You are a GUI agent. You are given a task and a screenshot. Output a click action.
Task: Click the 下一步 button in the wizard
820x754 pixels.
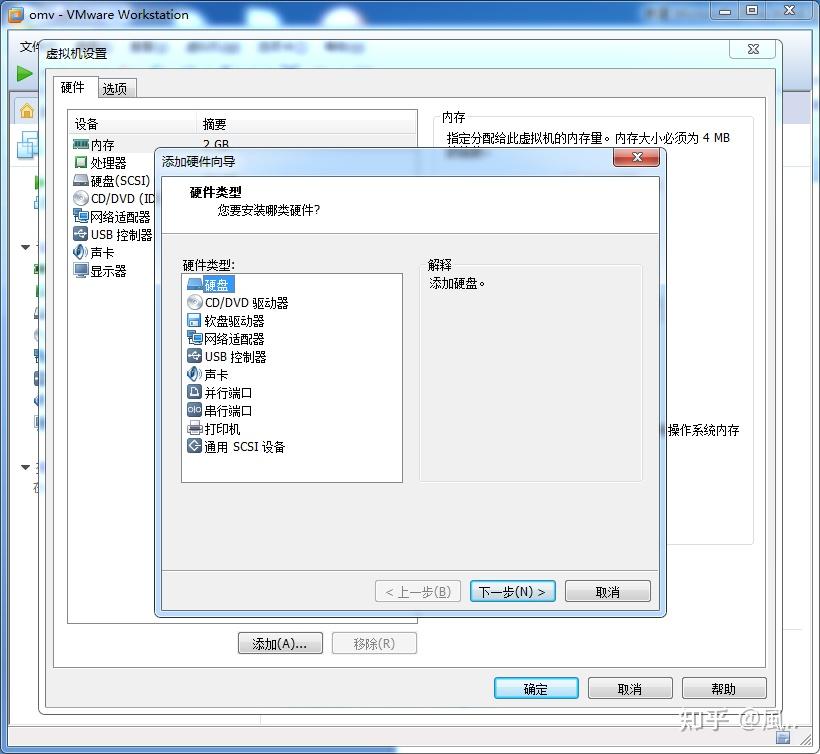click(512, 591)
